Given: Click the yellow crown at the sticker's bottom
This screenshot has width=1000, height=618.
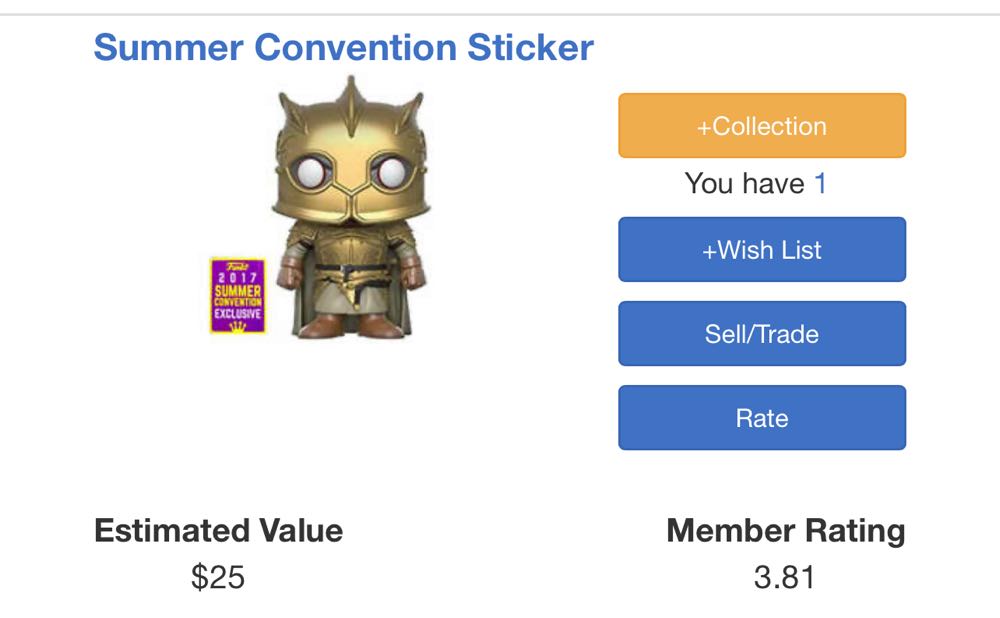Looking at the screenshot, I should pyautogui.click(x=238, y=326).
